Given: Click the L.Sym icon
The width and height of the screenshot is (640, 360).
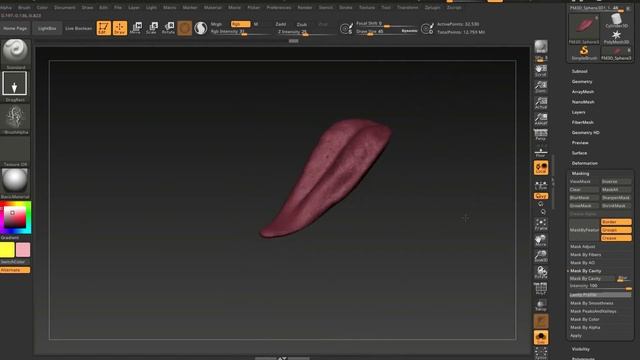Looking at the screenshot, I should pos(541,185).
